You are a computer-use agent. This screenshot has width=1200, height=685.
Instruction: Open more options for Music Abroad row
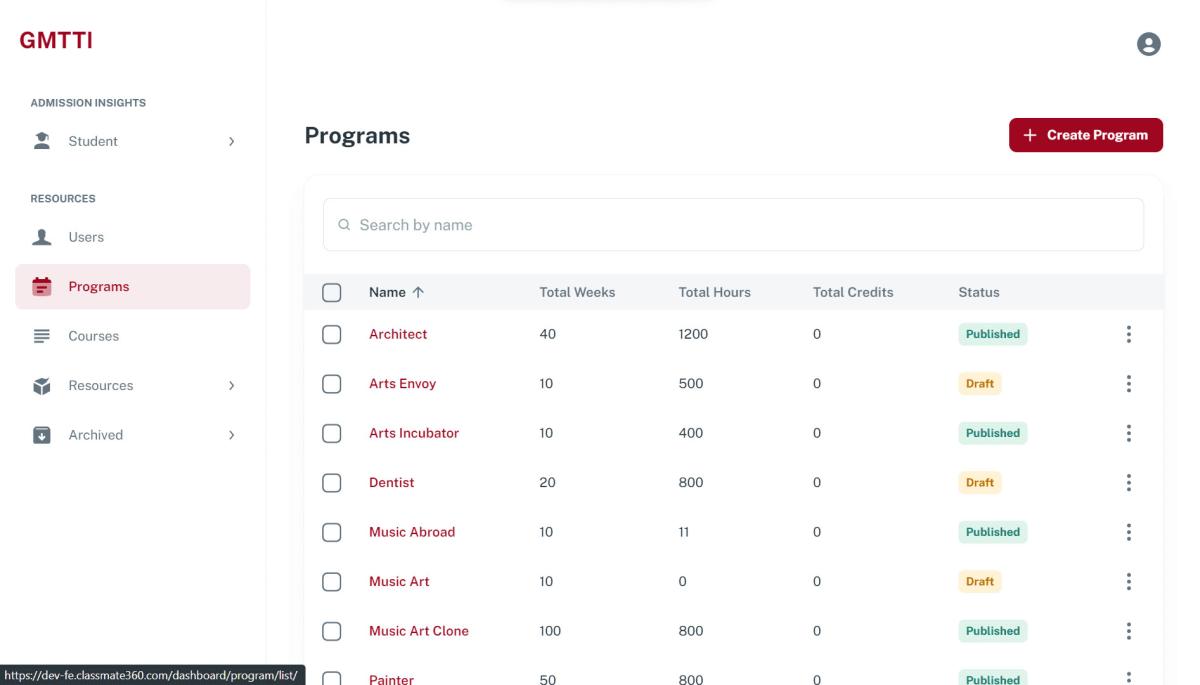point(1128,532)
